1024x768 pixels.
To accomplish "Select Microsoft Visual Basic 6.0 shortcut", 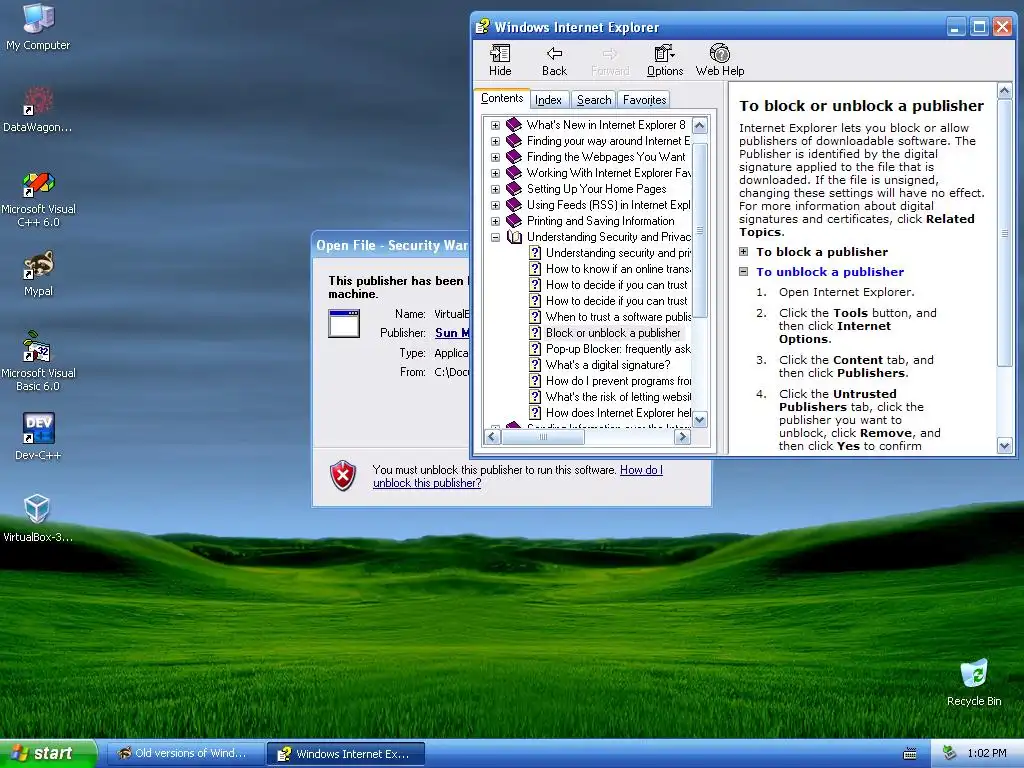I will 38,362.
